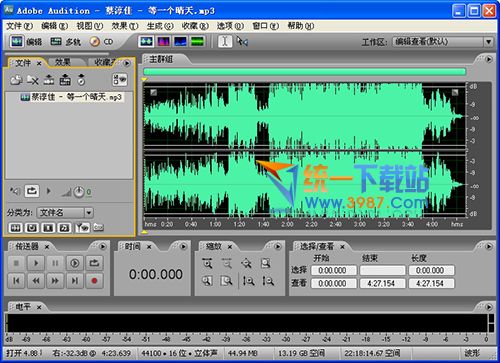Click close file icon in Files panel
The image size is (500, 363).
tap(33, 80)
